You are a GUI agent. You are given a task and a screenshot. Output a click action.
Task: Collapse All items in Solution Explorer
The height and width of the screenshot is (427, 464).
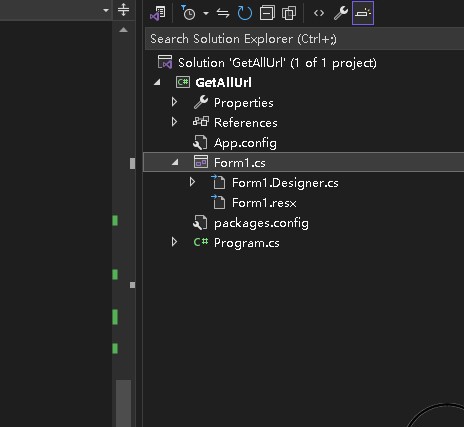tap(267, 13)
